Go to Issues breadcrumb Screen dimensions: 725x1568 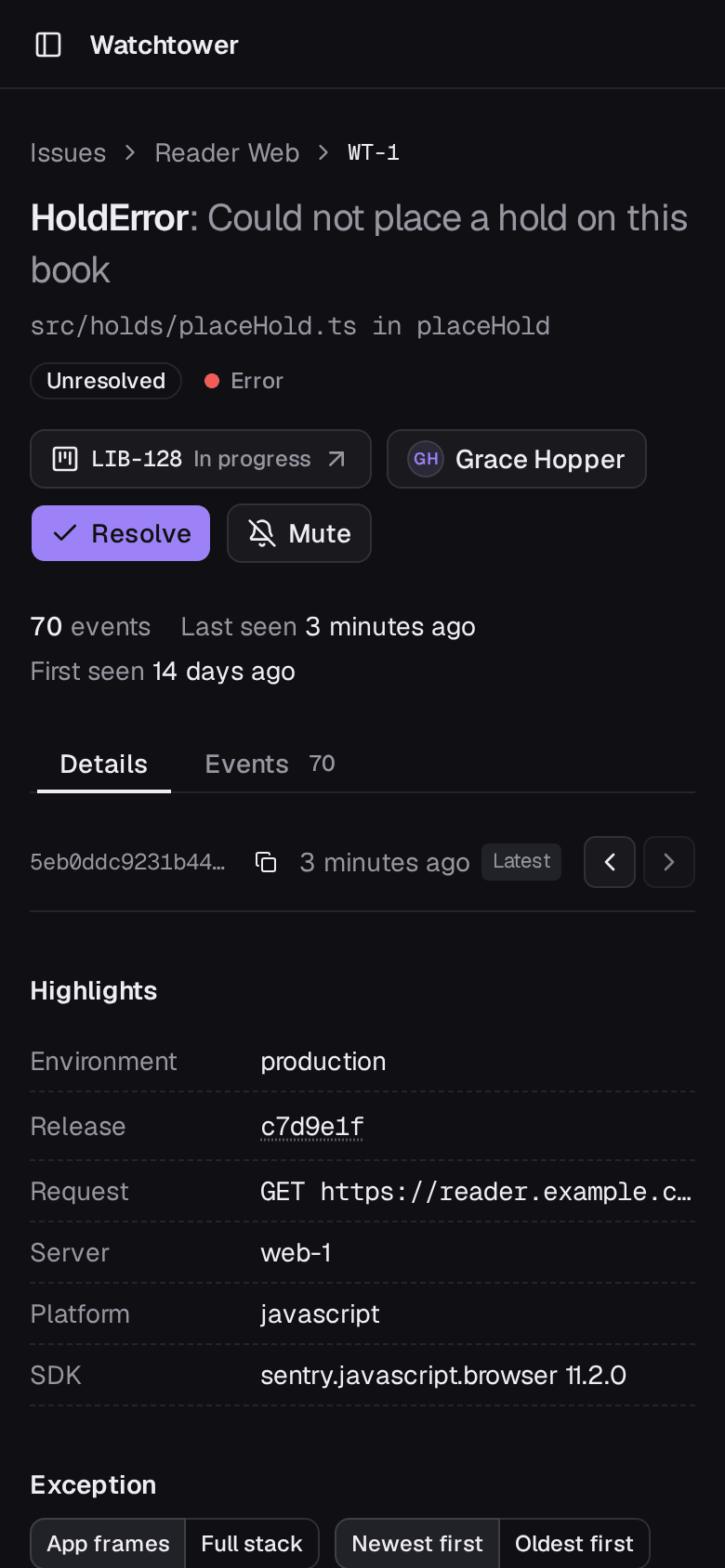tap(68, 152)
